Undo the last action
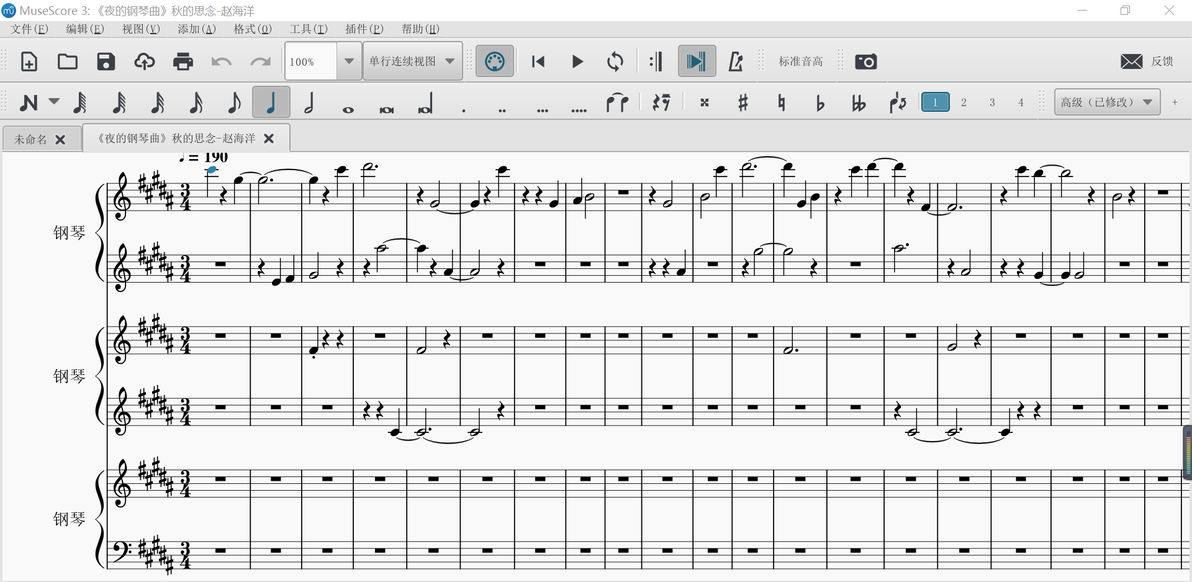Image resolution: width=1192 pixels, height=582 pixels. tap(221, 62)
